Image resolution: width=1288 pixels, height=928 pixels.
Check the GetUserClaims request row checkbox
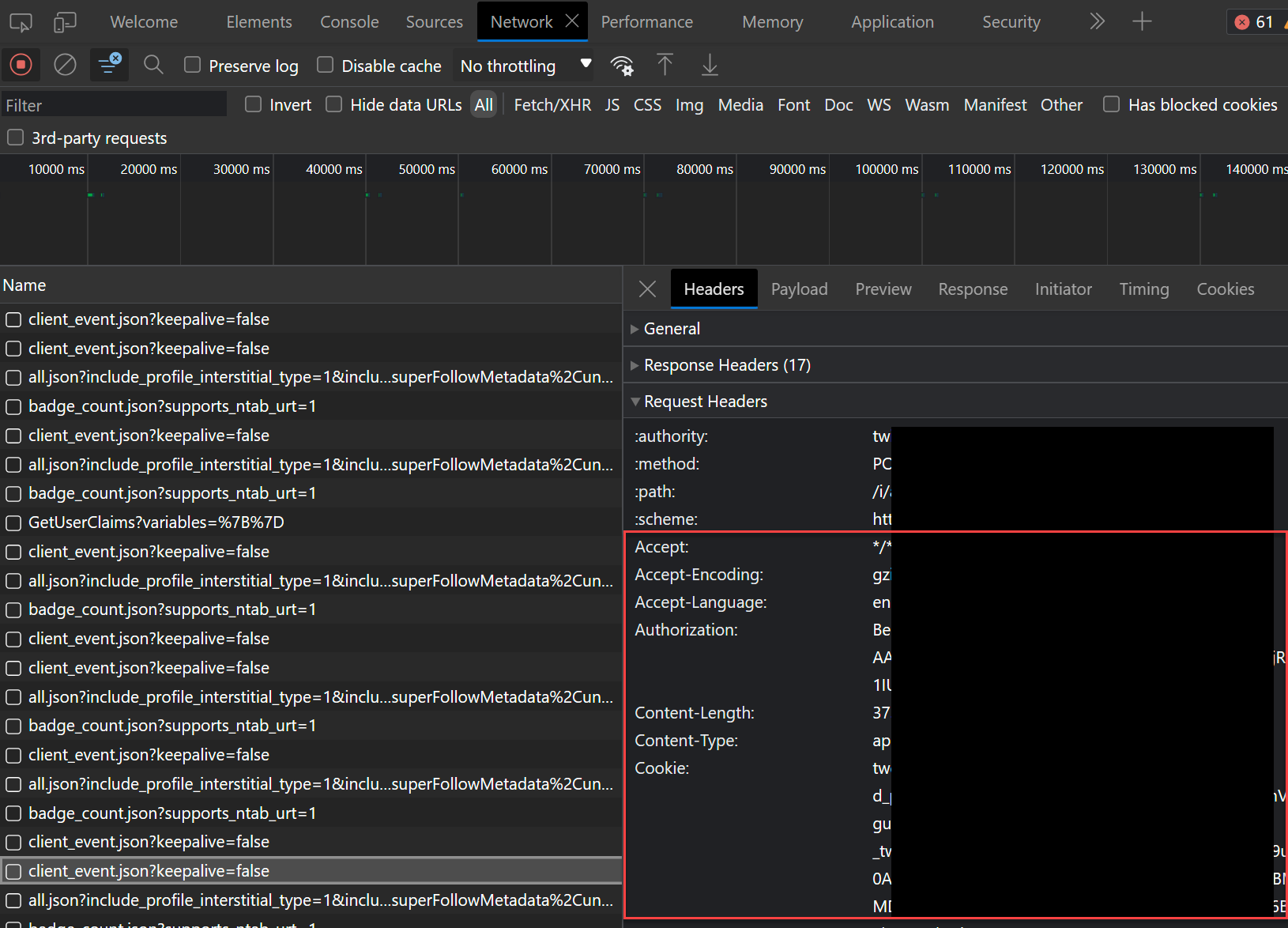pyautogui.click(x=13, y=522)
